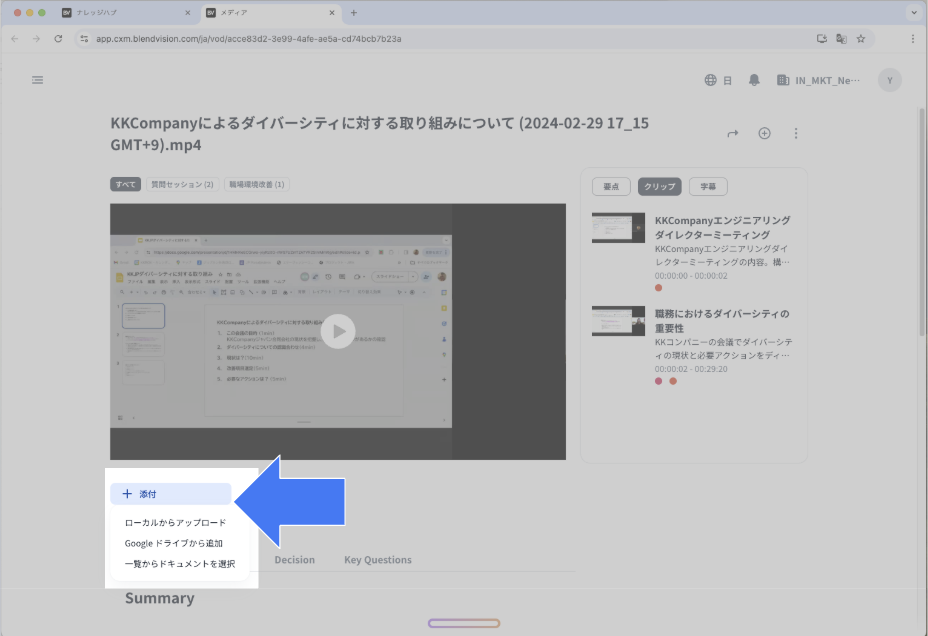The height and width of the screenshot is (636, 928).
Task: Open the IN_MKT_Ne organization switcher
Action: [818, 80]
